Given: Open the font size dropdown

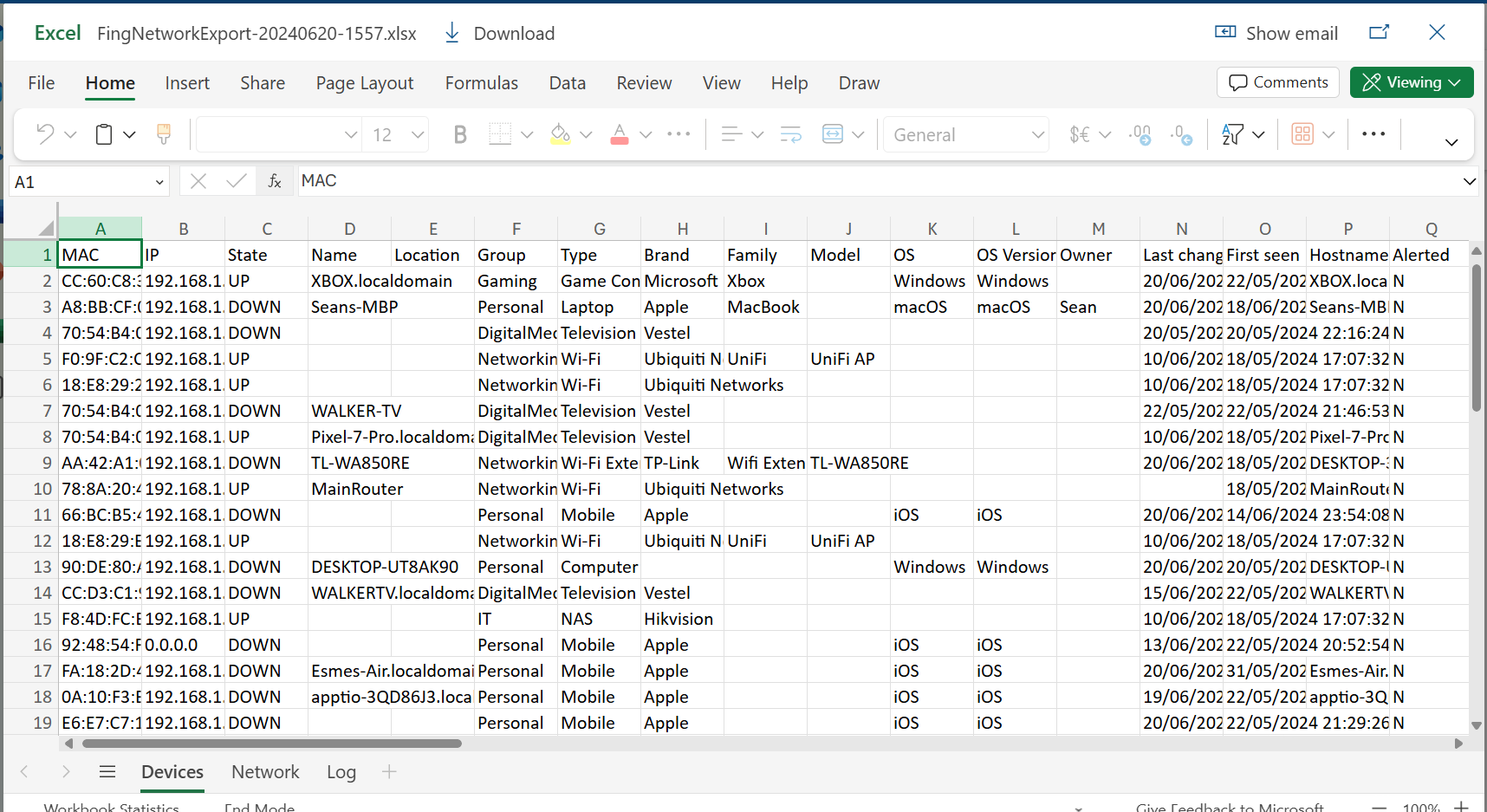Looking at the screenshot, I should pyautogui.click(x=418, y=134).
